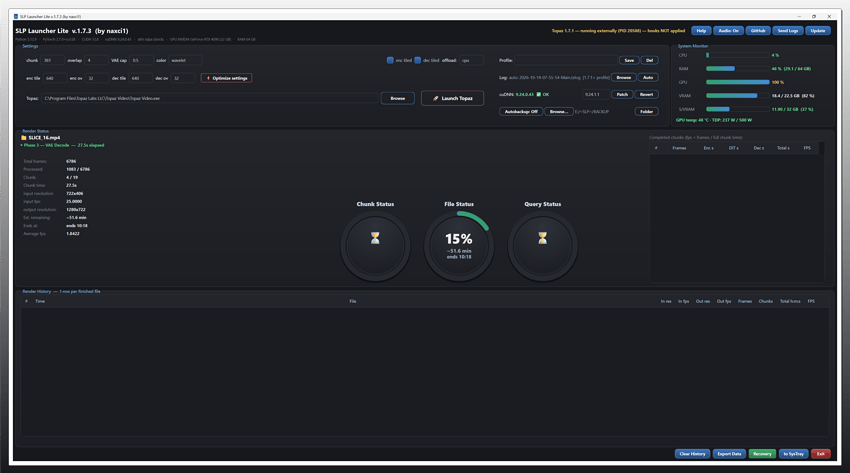Browse for the autobackup location
Screen dimensions: 850x473
coord(558,112)
